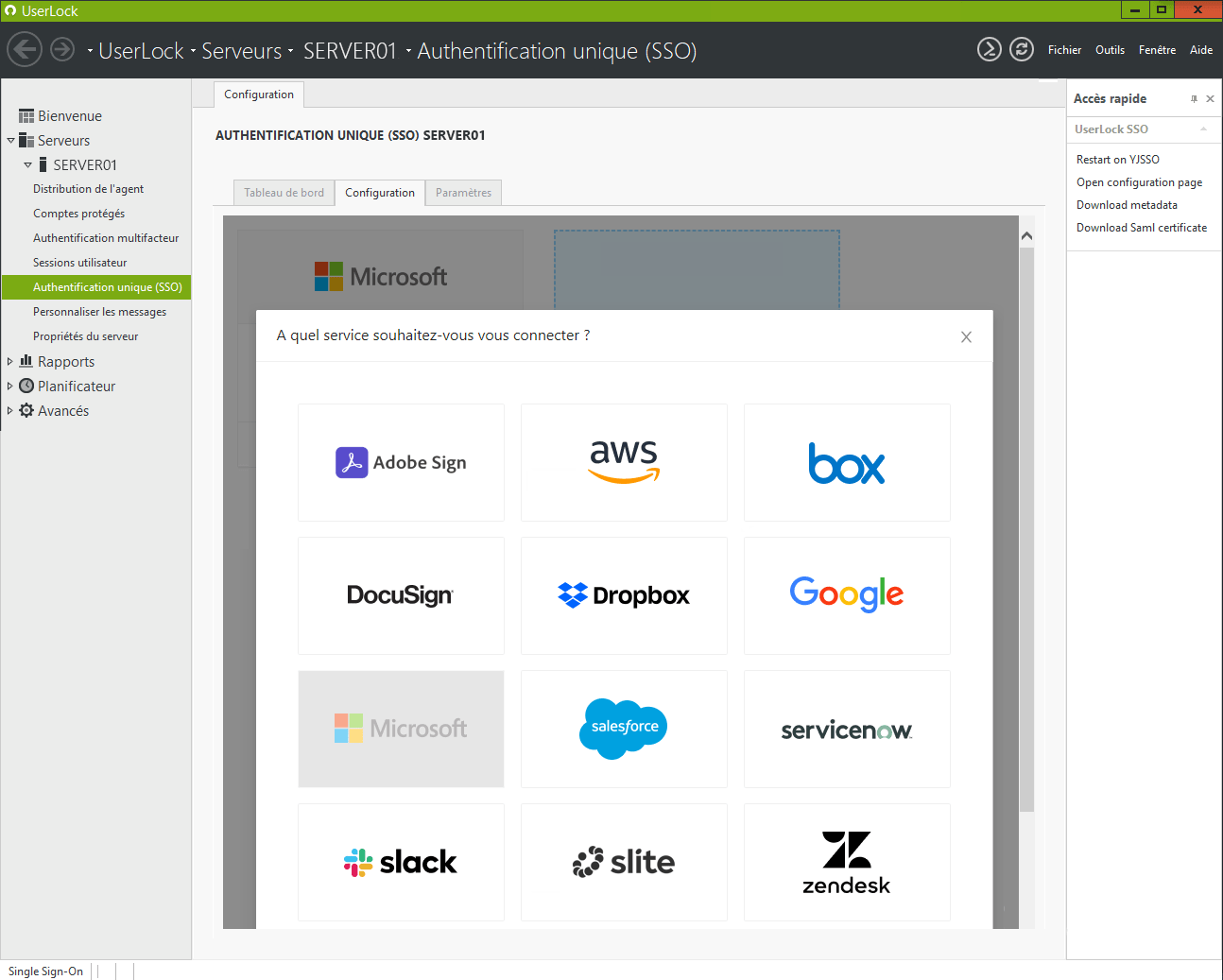The height and width of the screenshot is (980, 1223).
Task: Pin the Accès rapide panel
Action: click(x=1194, y=99)
